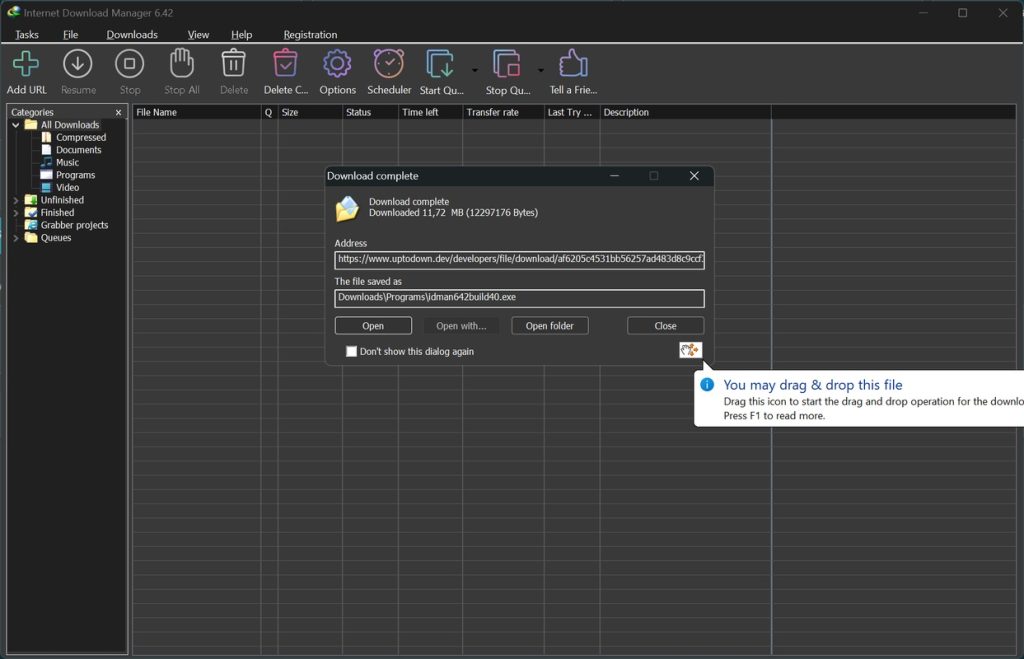Click the Open folder button

pyautogui.click(x=550, y=325)
